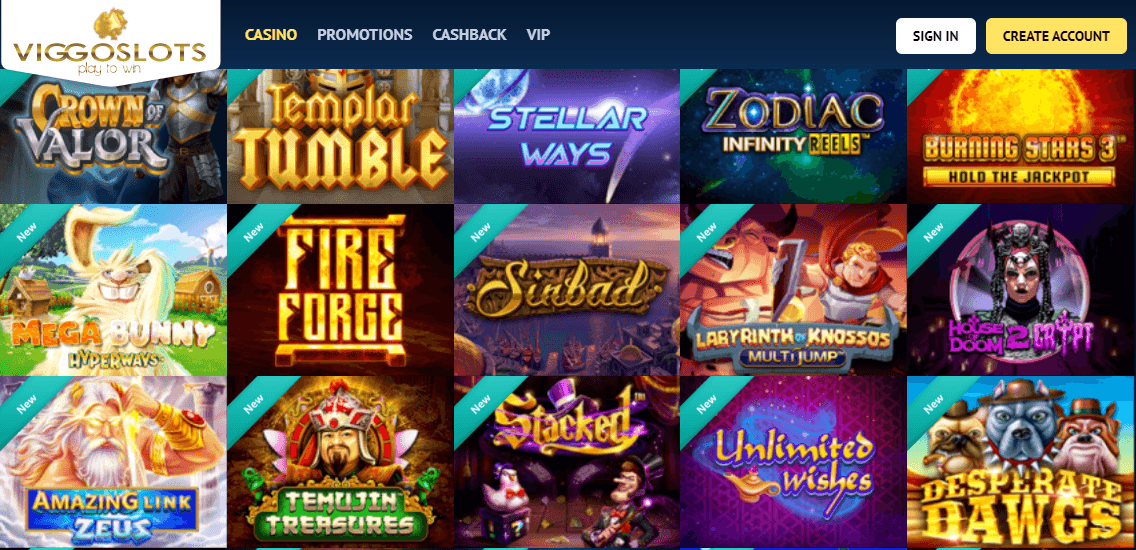Image resolution: width=1136 pixels, height=550 pixels.
Task: Click the Sign In button
Action: click(x=935, y=36)
